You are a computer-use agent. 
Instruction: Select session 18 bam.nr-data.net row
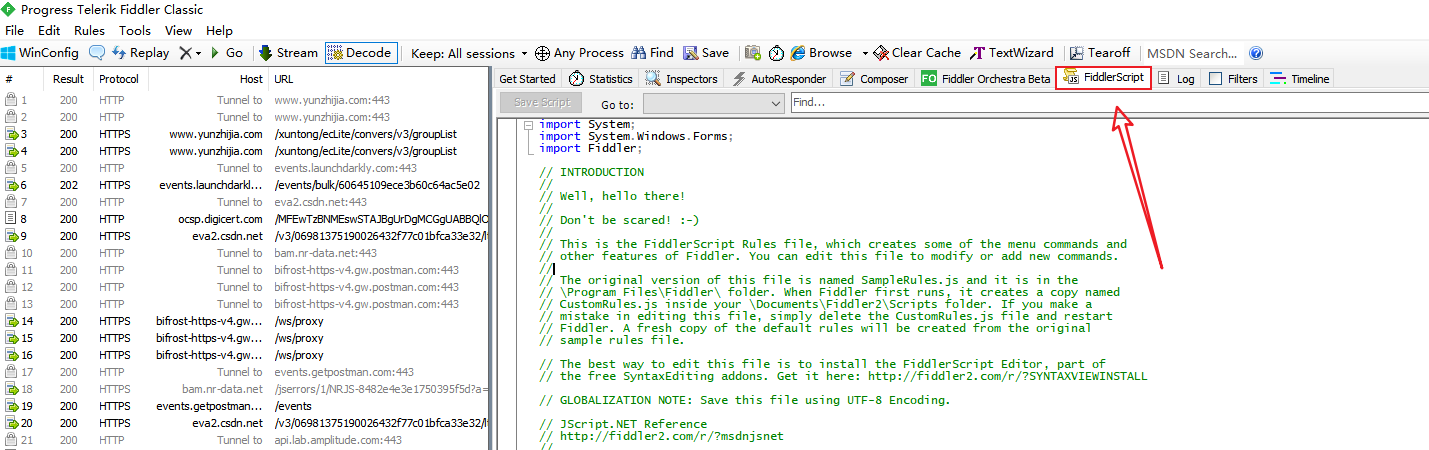pyautogui.click(x=245, y=389)
